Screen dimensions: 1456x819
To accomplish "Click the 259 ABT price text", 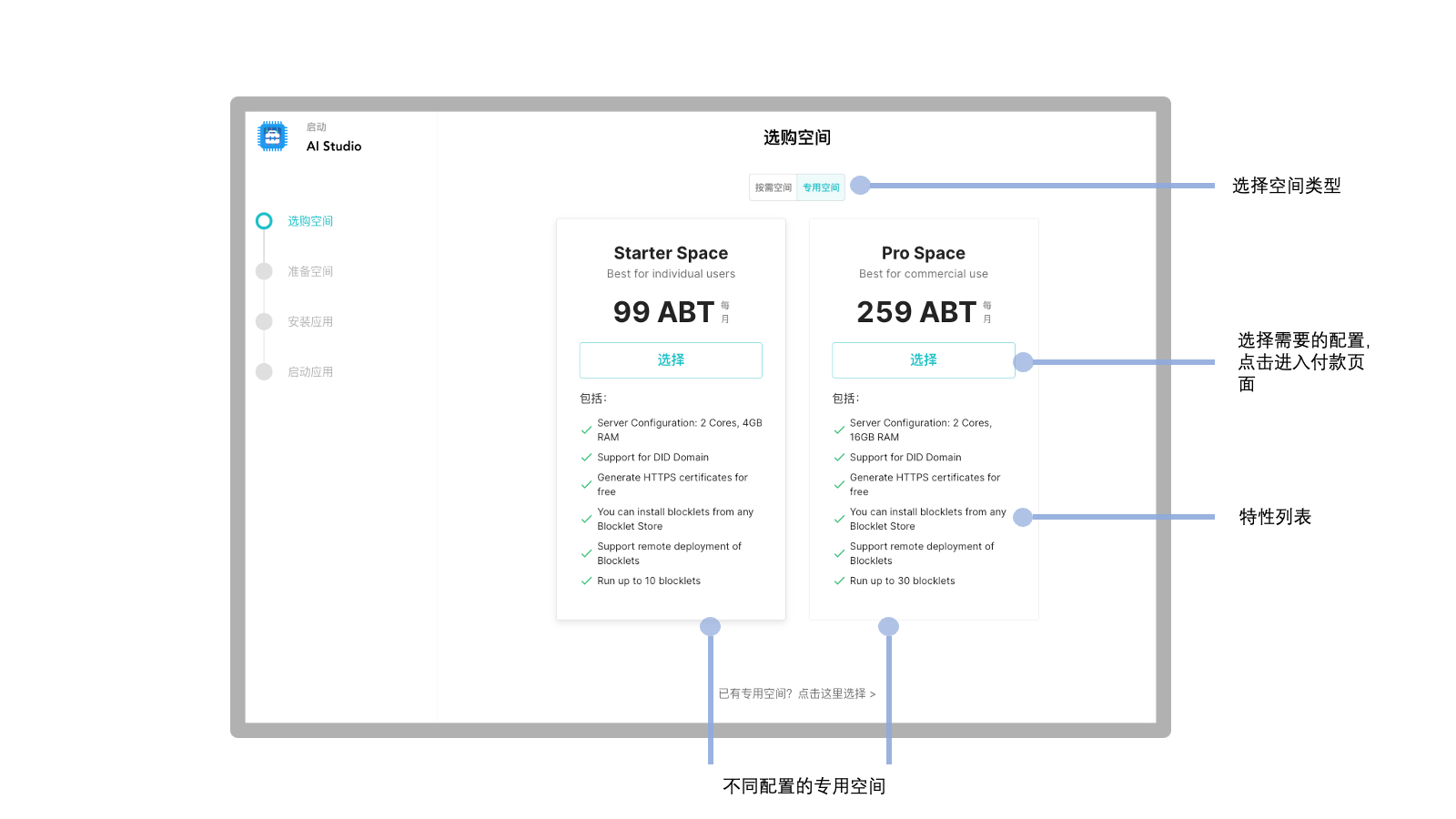I will pyautogui.click(x=915, y=312).
